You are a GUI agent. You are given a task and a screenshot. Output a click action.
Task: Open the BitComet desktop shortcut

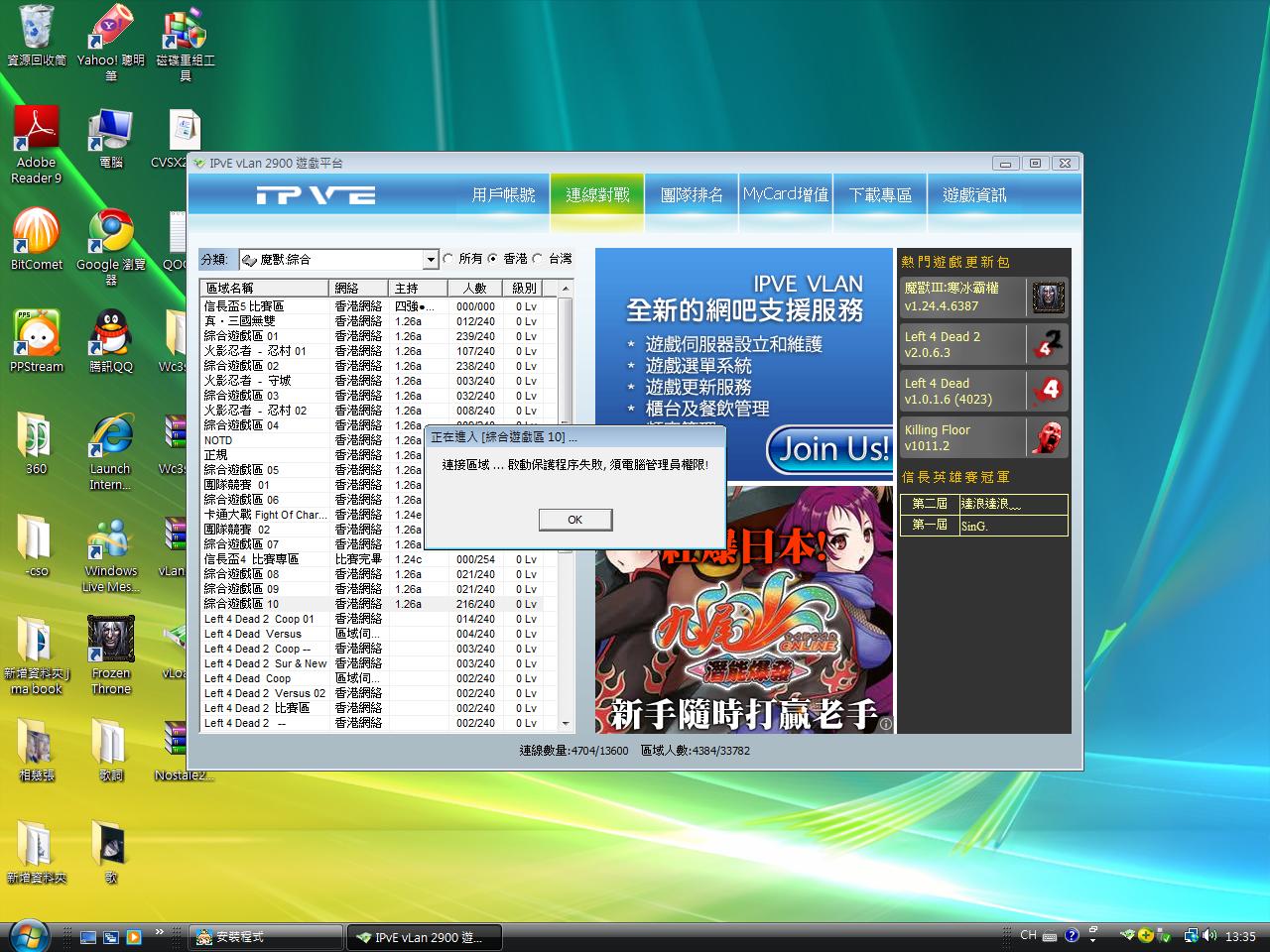[x=36, y=234]
